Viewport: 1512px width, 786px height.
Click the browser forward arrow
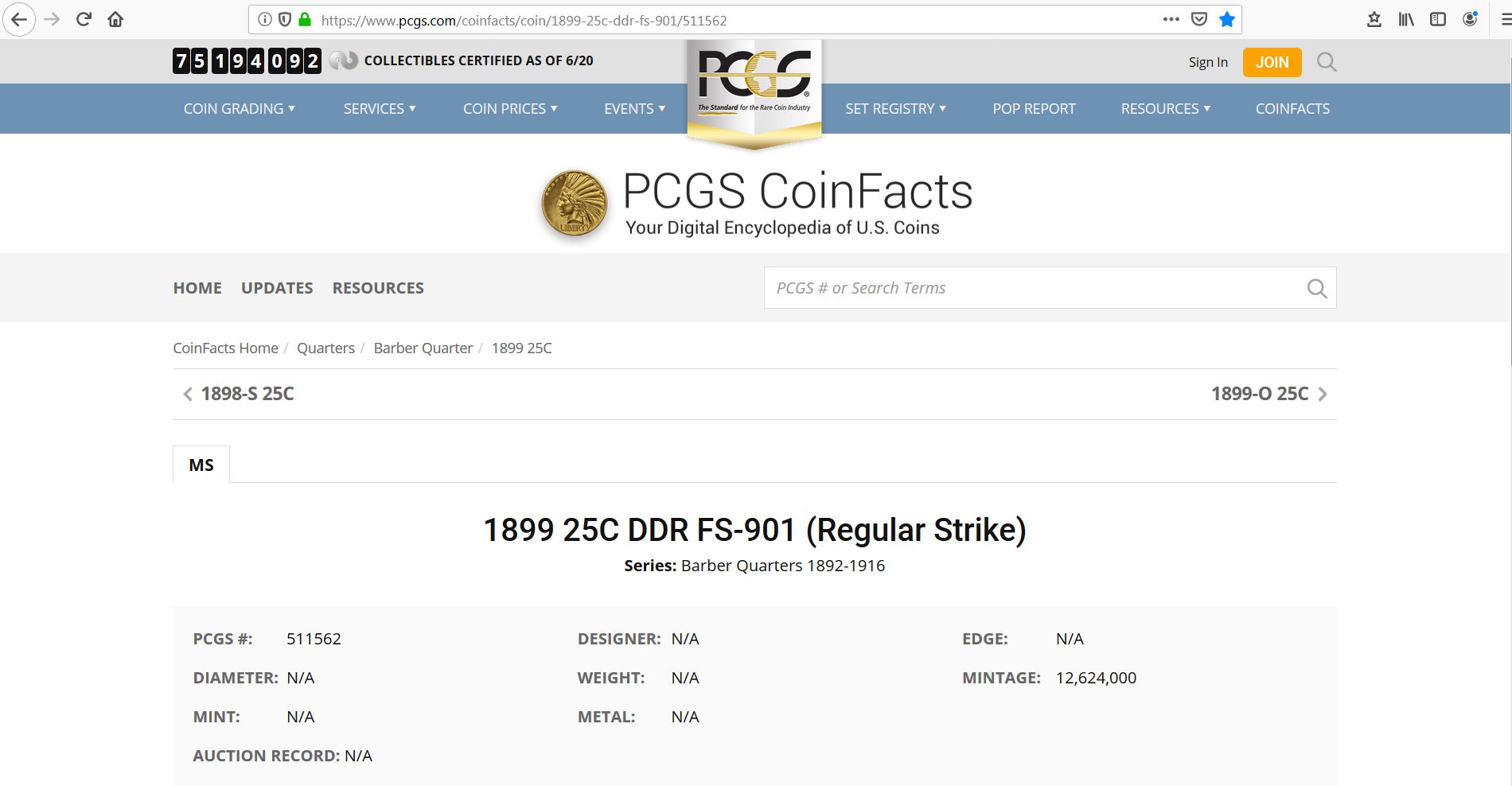click(52, 20)
